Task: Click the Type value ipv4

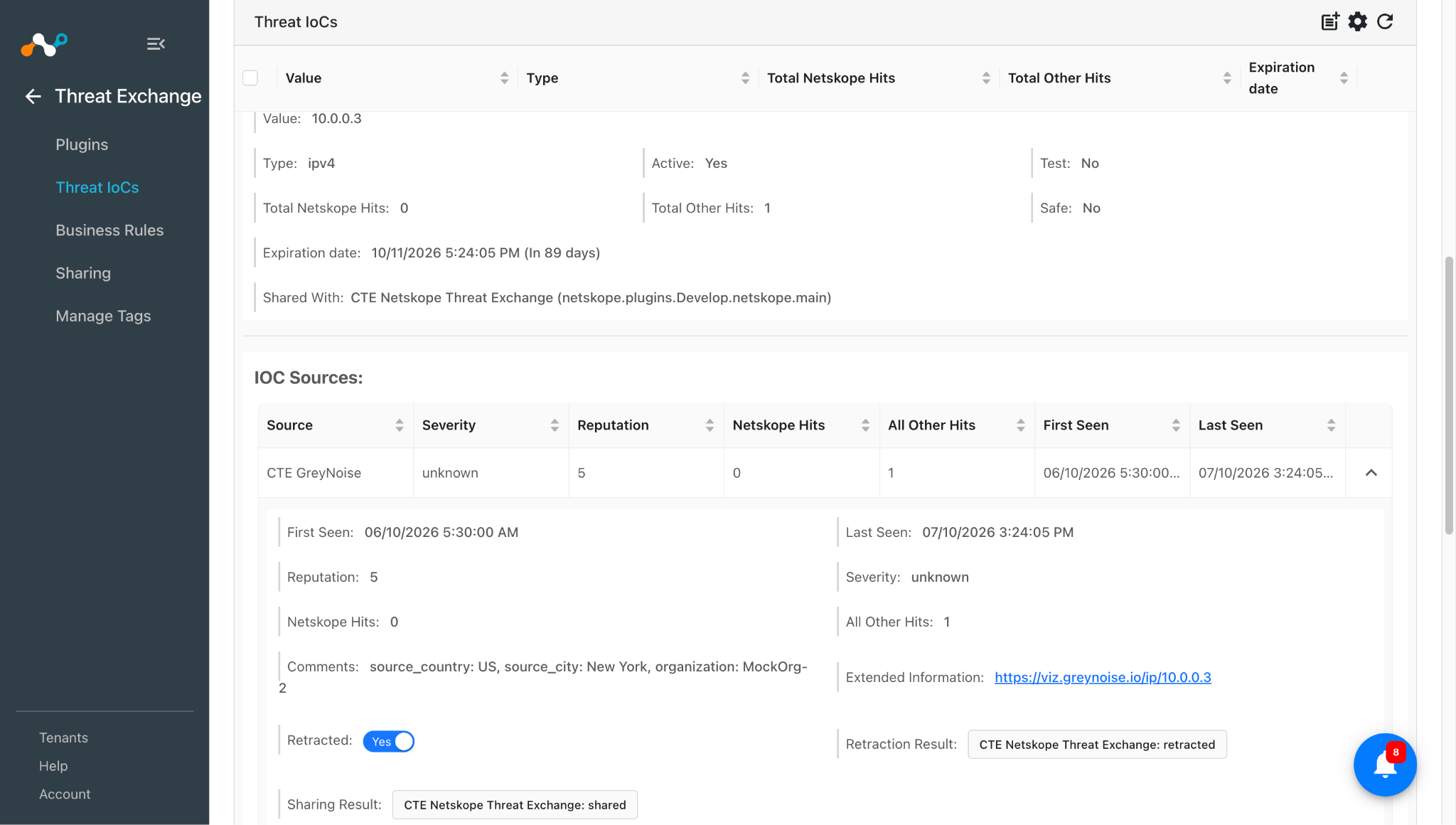Action: point(321,163)
